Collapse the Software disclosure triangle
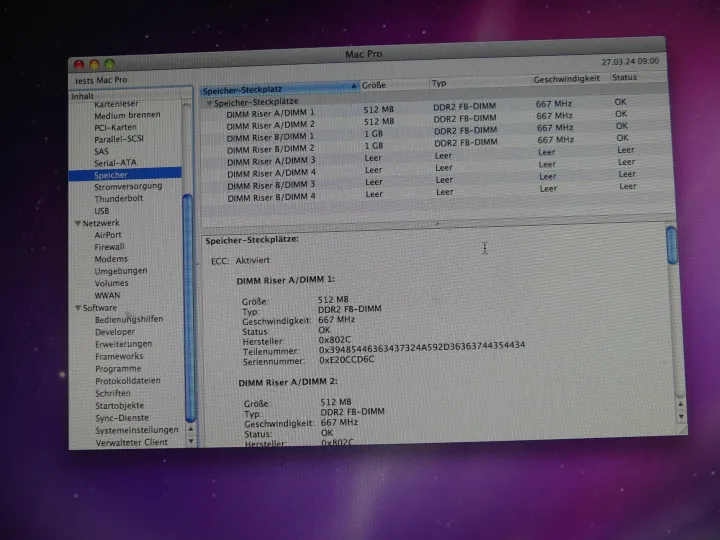 tap(78, 308)
